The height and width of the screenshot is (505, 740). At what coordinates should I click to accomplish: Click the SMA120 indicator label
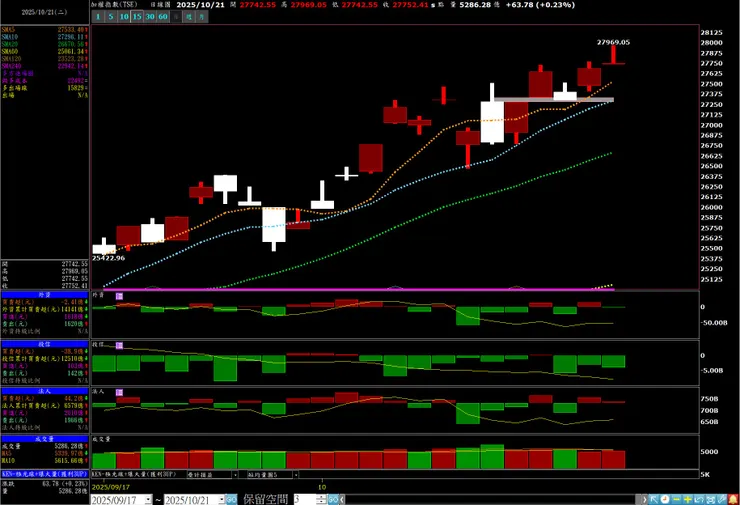11,59
